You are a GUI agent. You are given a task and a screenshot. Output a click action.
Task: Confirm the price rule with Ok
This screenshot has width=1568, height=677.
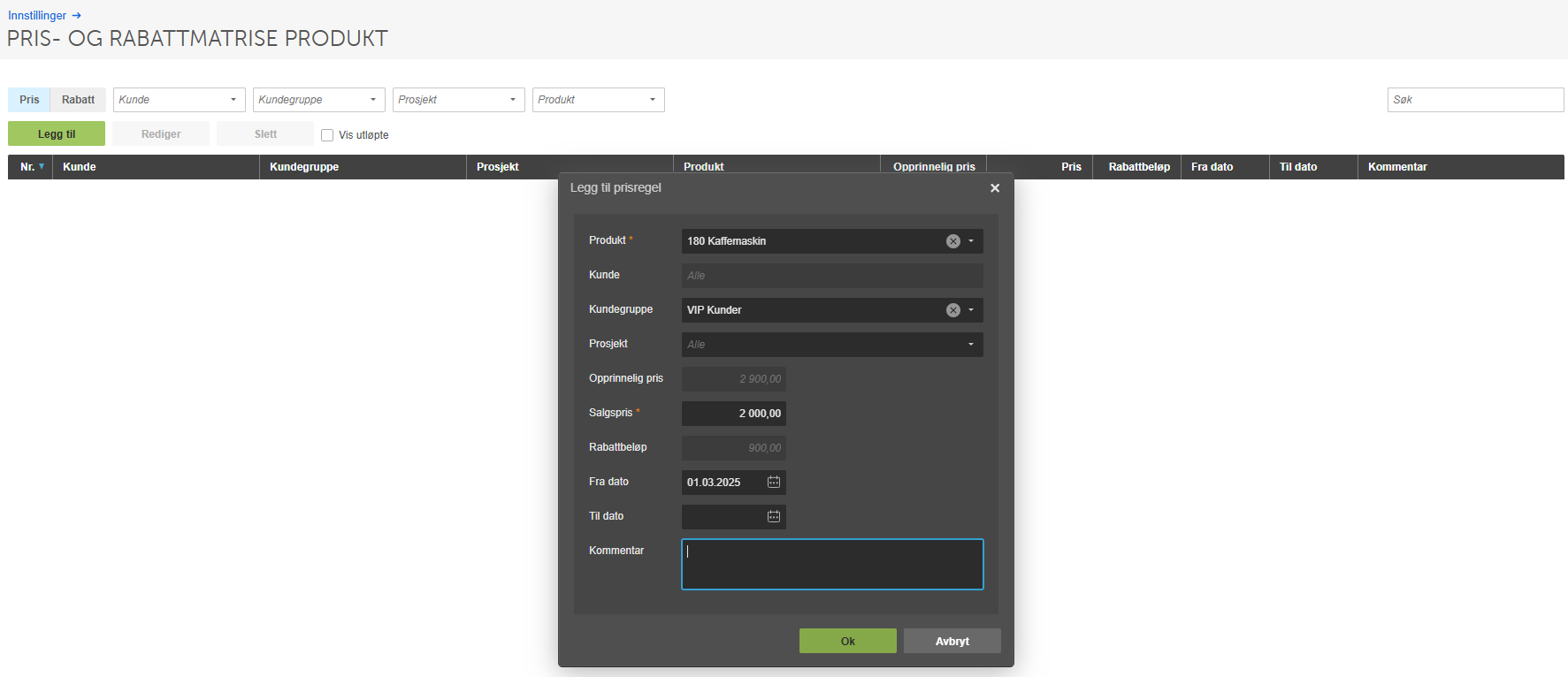848,641
